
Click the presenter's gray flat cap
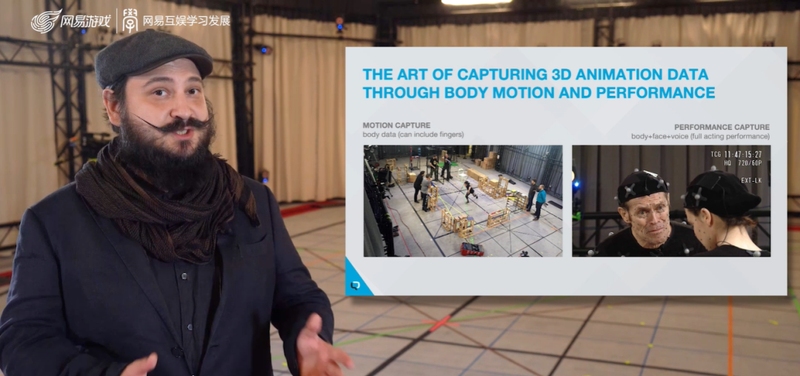(x=153, y=57)
